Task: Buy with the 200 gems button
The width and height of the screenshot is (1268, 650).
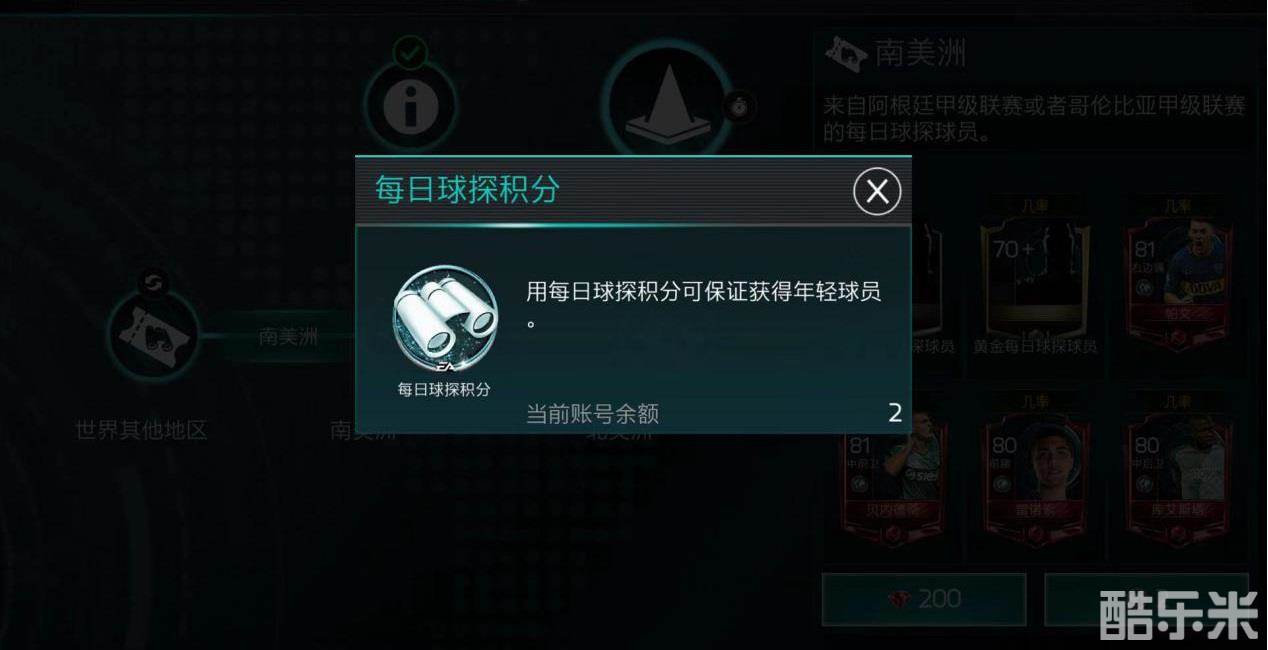Action: (x=924, y=599)
